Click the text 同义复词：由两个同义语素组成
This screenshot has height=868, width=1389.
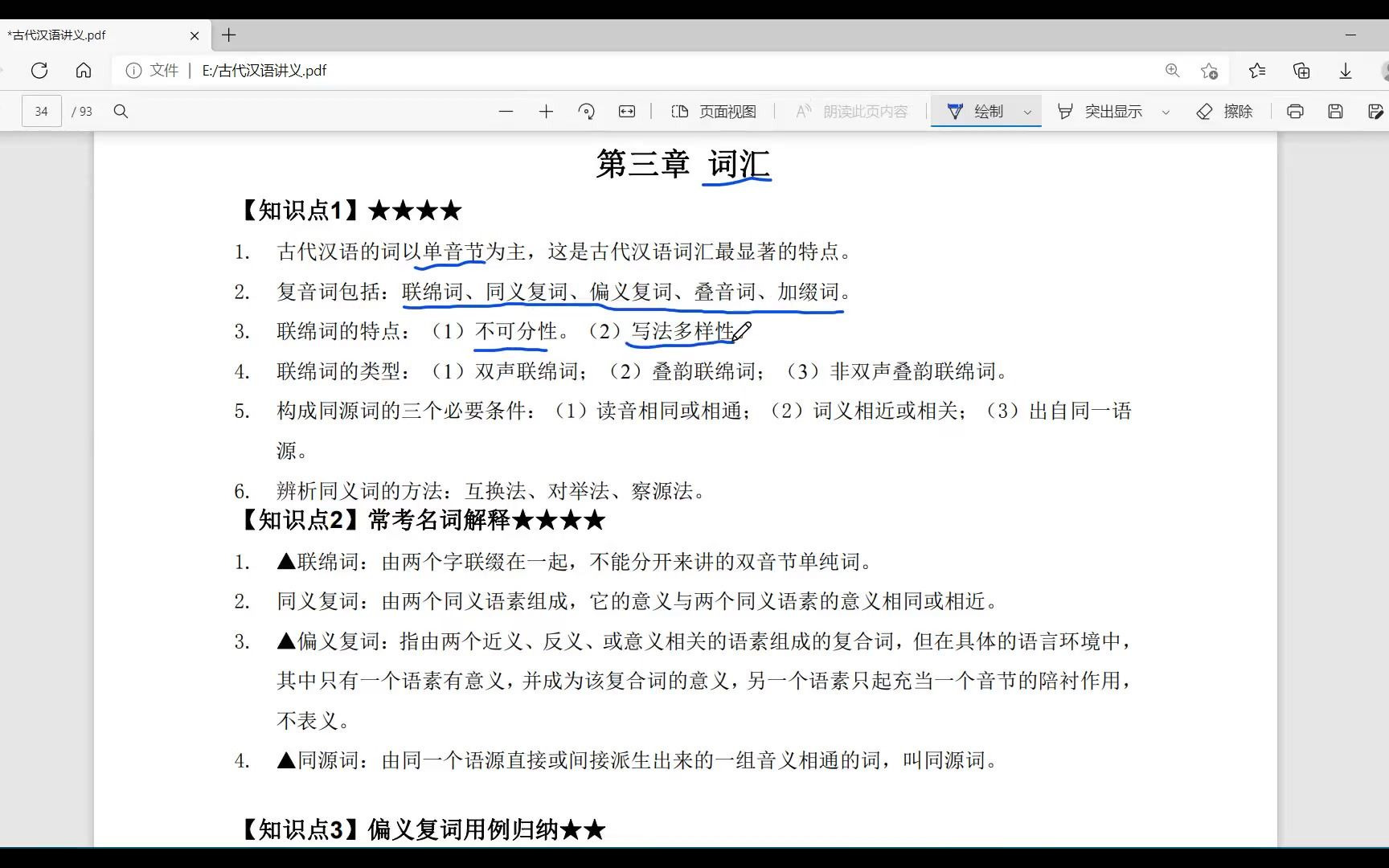pos(423,601)
